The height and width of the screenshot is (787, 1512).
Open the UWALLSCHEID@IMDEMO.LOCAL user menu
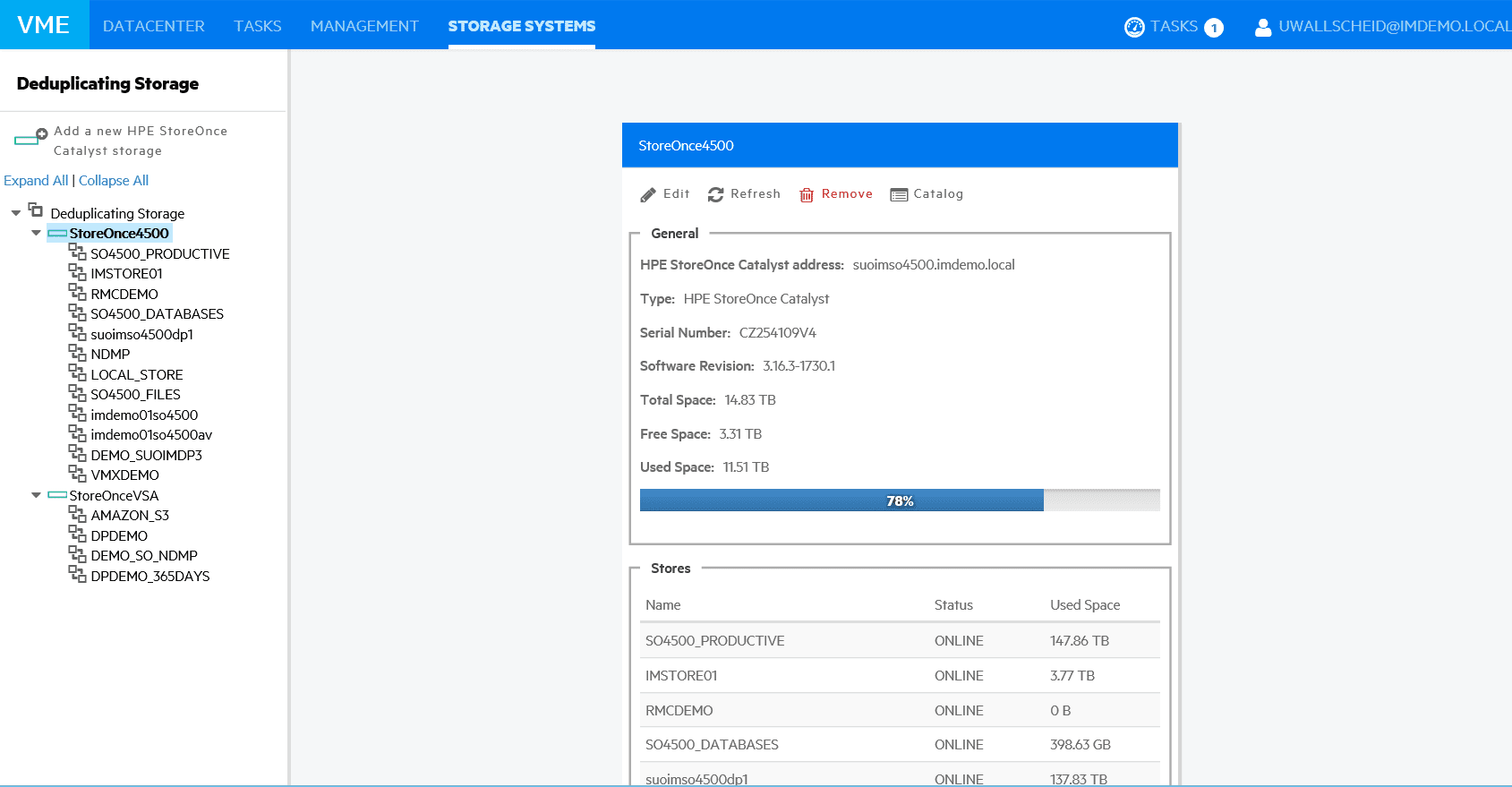(1395, 26)
